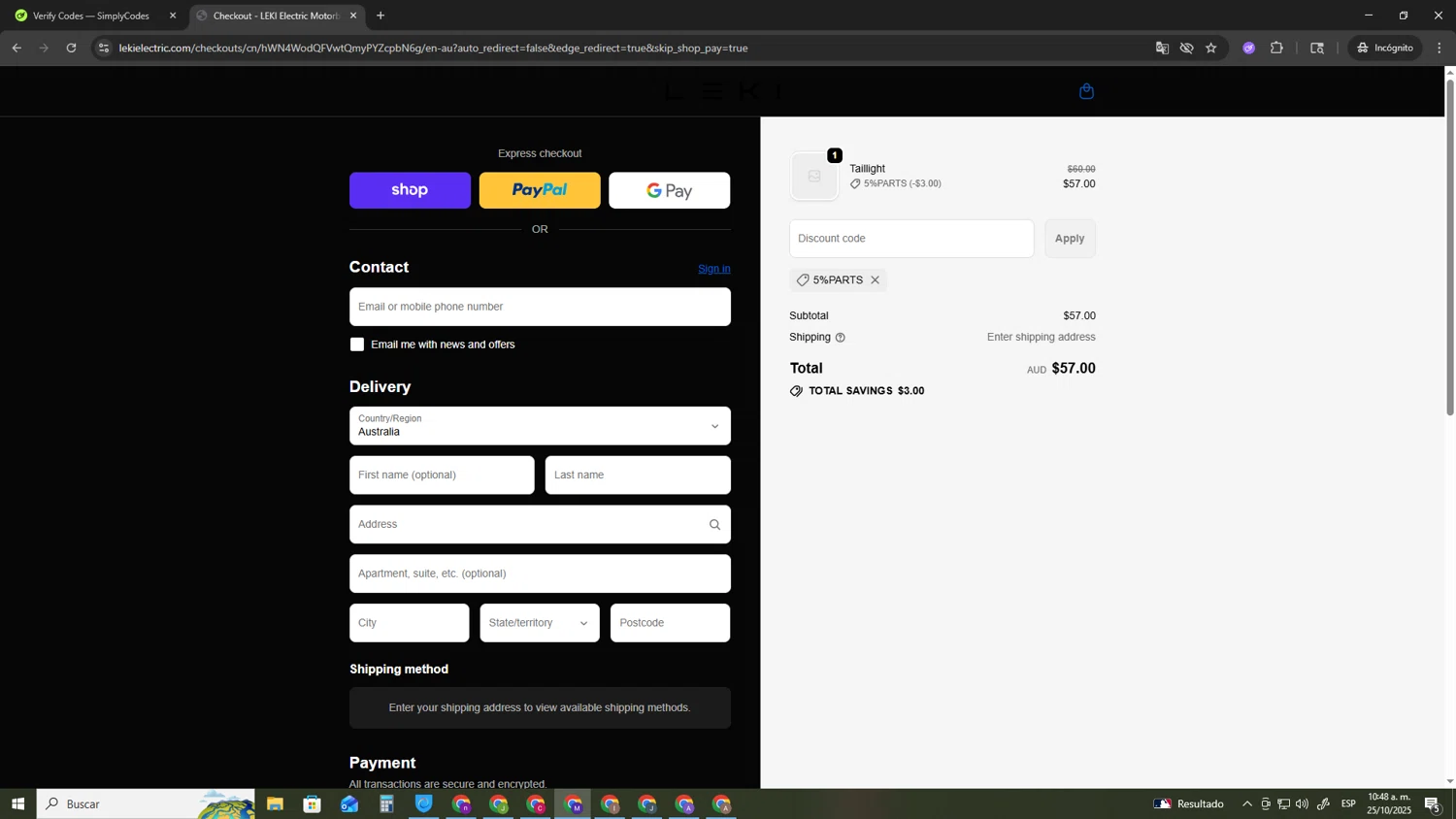Click the Windows search box Buscar
Image resolution: width=1456 pixels, height=819 pixels.
coord(146,803)
